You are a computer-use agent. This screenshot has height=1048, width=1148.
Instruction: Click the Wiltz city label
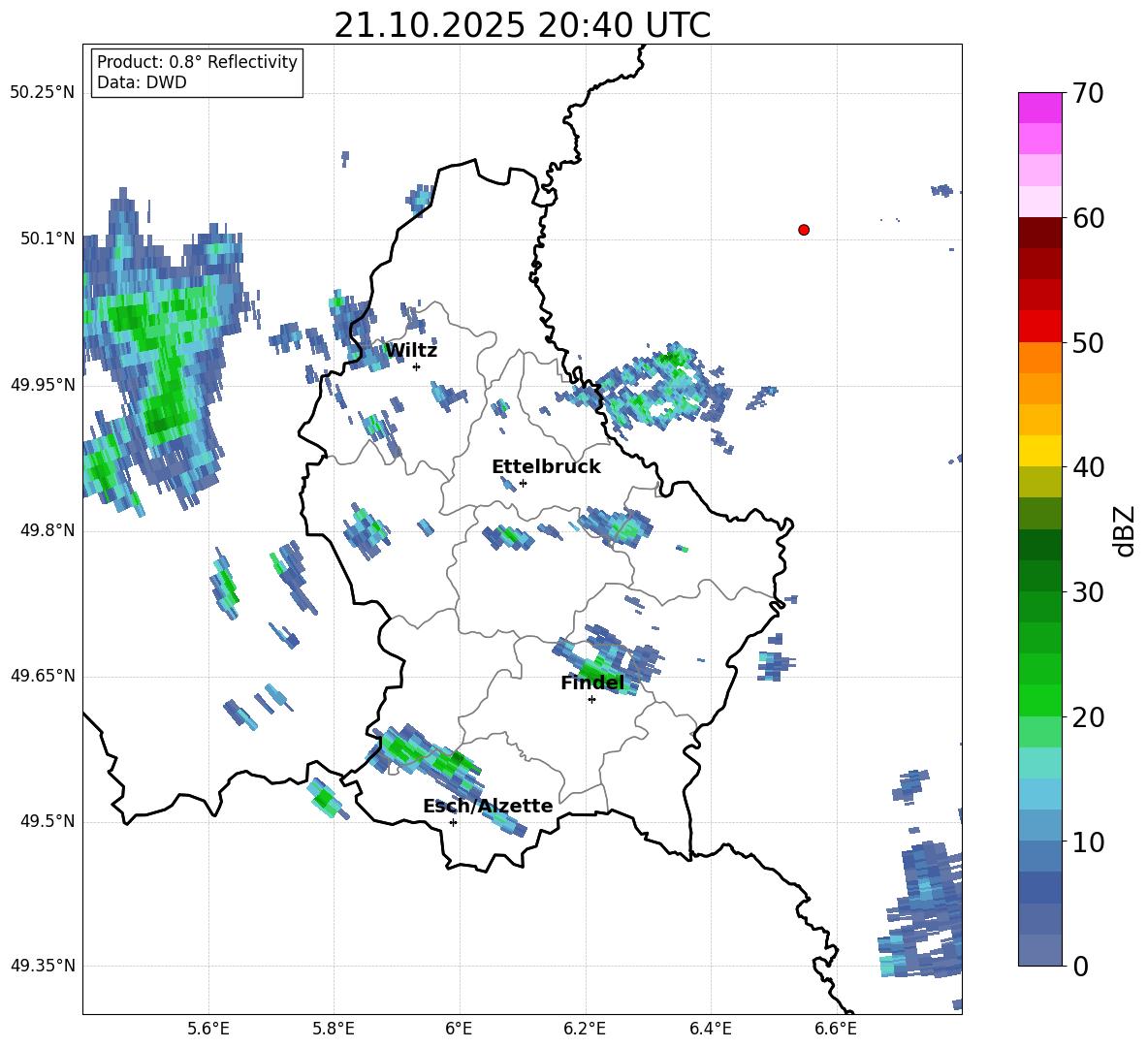coord(411,351)
